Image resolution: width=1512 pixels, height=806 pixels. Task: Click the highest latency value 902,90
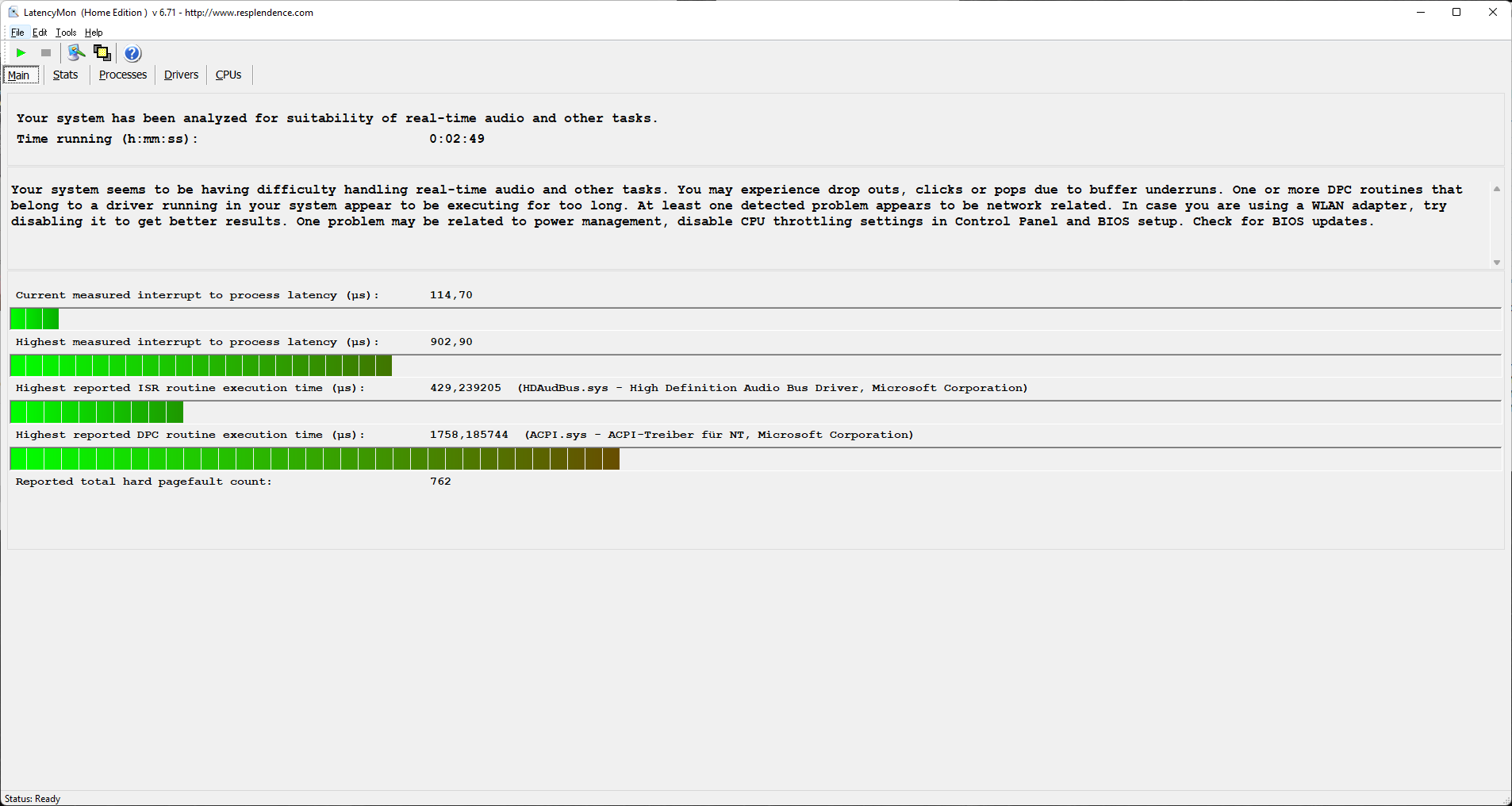point(451,342)
